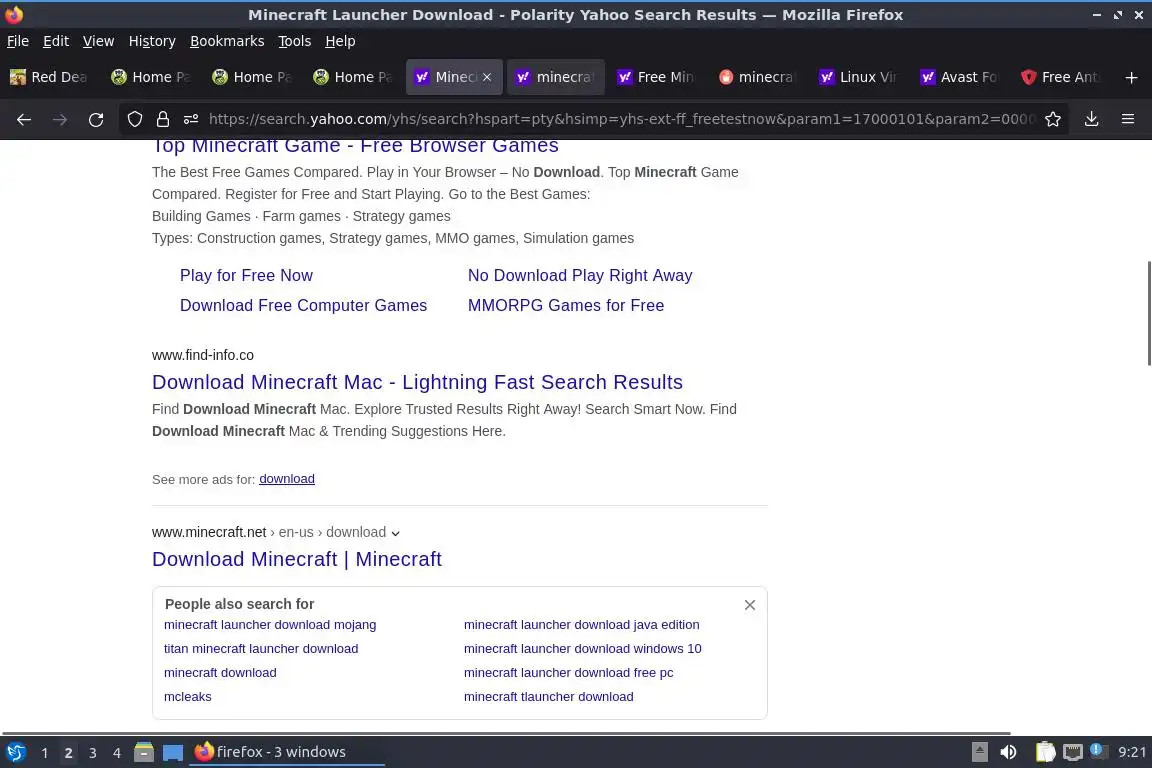
Task: Switch to the Avast Fo tab
Action: pos(960,77)
